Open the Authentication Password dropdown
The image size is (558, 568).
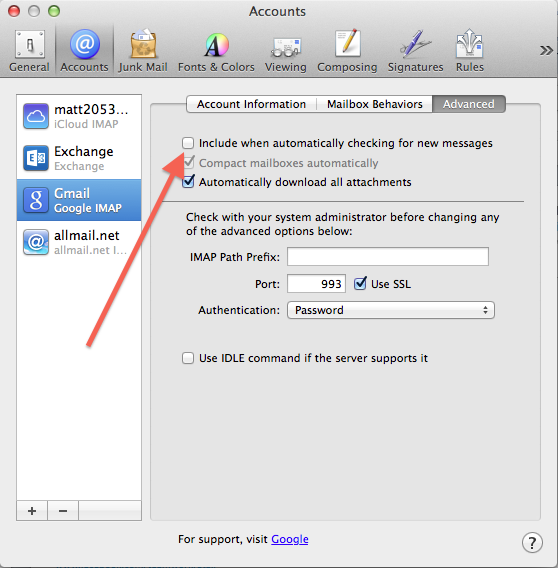point(391,310)
